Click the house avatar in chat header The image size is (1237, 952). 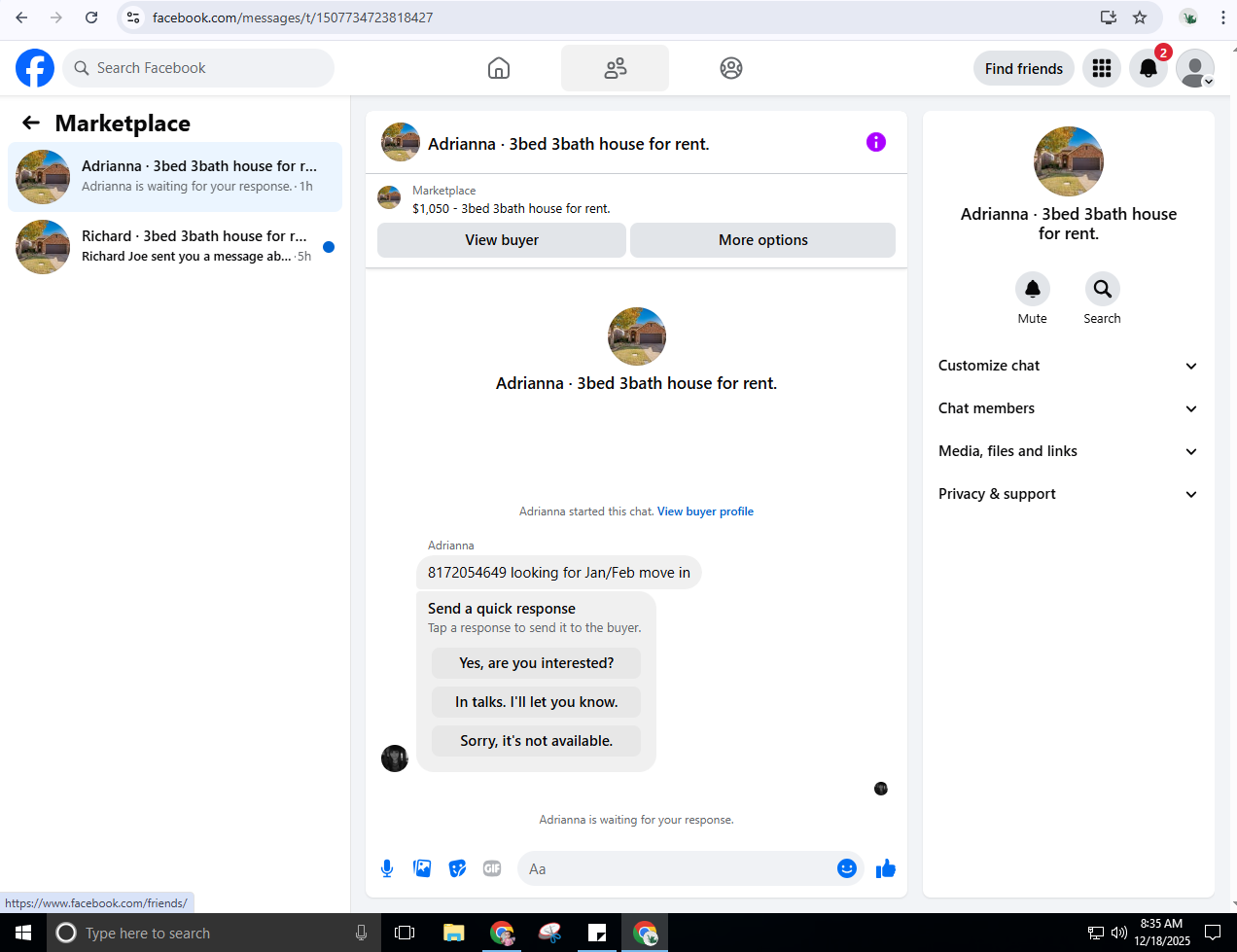tap(401, 142)
